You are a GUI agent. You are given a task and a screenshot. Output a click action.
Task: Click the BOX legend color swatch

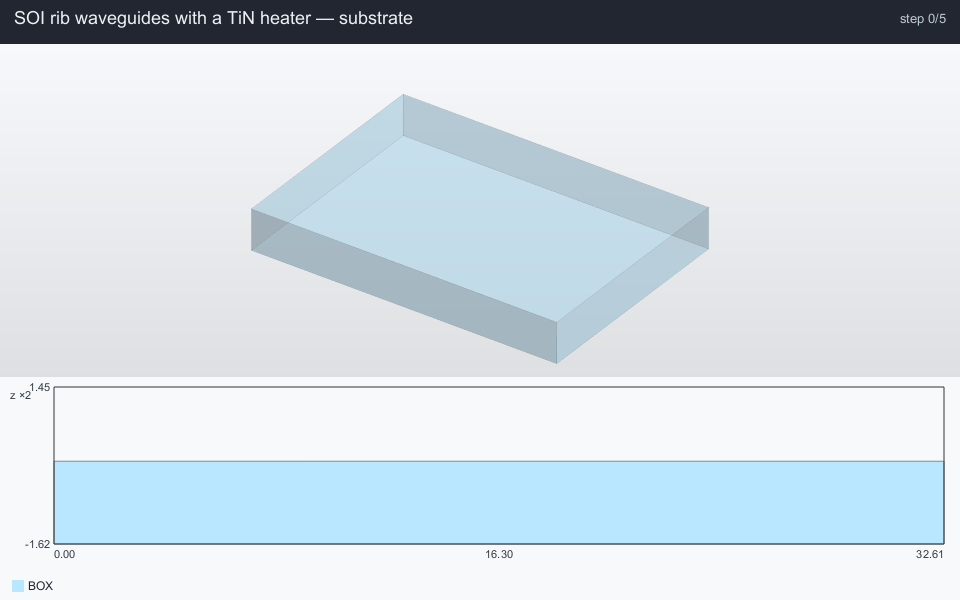click(x=18, y=586)
